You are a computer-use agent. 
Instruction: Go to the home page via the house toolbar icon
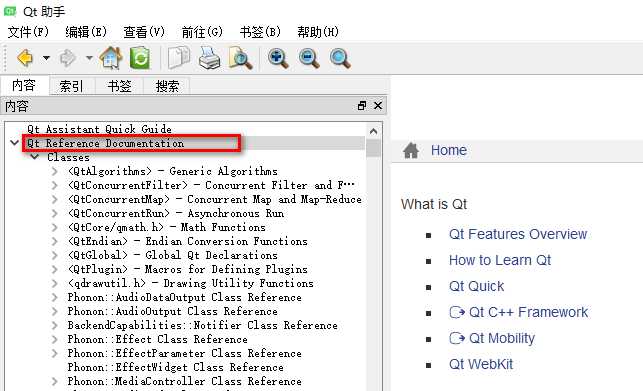coord(111,58)
